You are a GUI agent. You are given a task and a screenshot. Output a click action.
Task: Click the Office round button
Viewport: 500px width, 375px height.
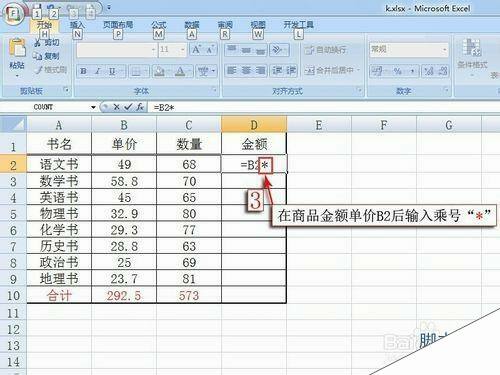click(13, 14)
